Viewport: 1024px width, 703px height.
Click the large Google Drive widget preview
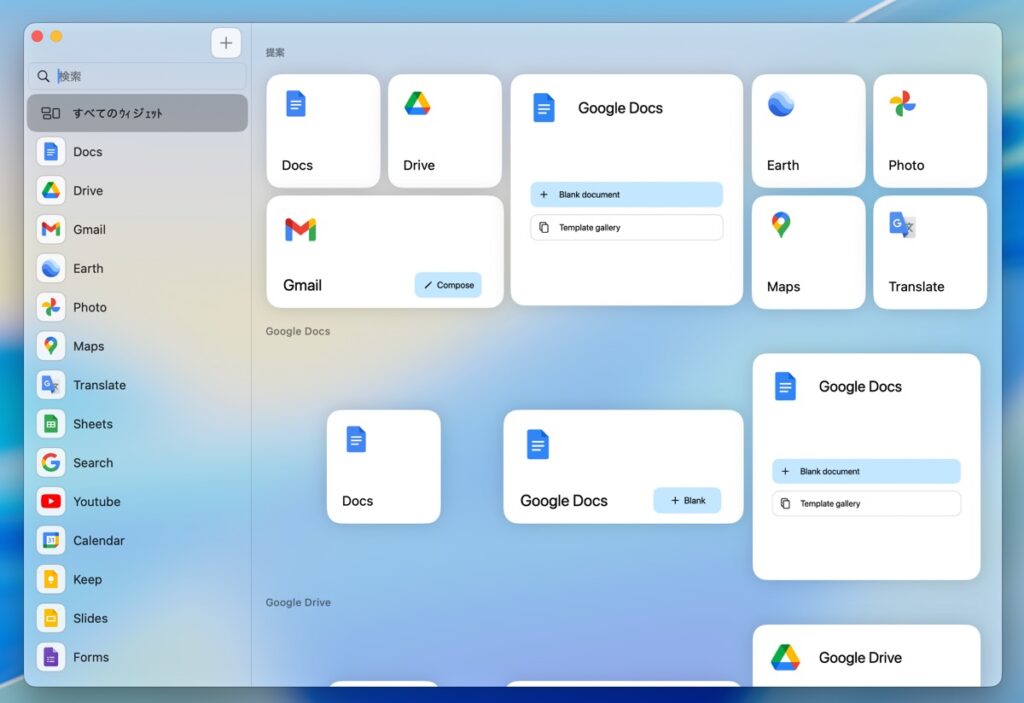pos(866,655)
